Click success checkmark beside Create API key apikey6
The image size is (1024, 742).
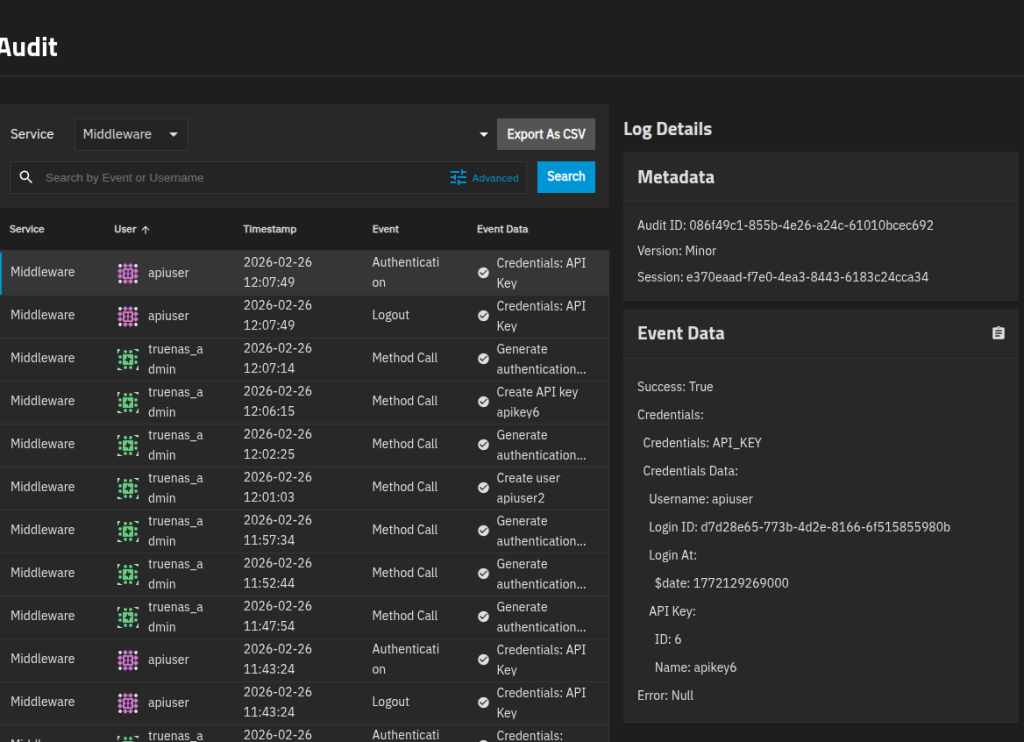[x=483, y=402]
